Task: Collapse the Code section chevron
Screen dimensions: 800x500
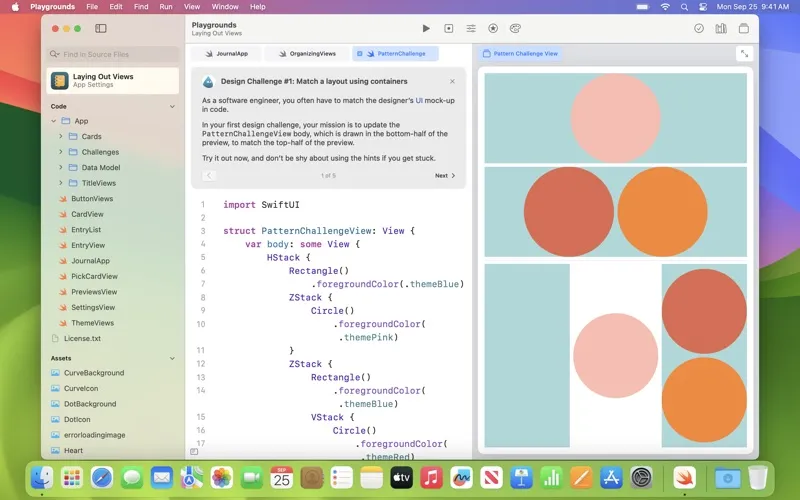Action: pos(172,107)
